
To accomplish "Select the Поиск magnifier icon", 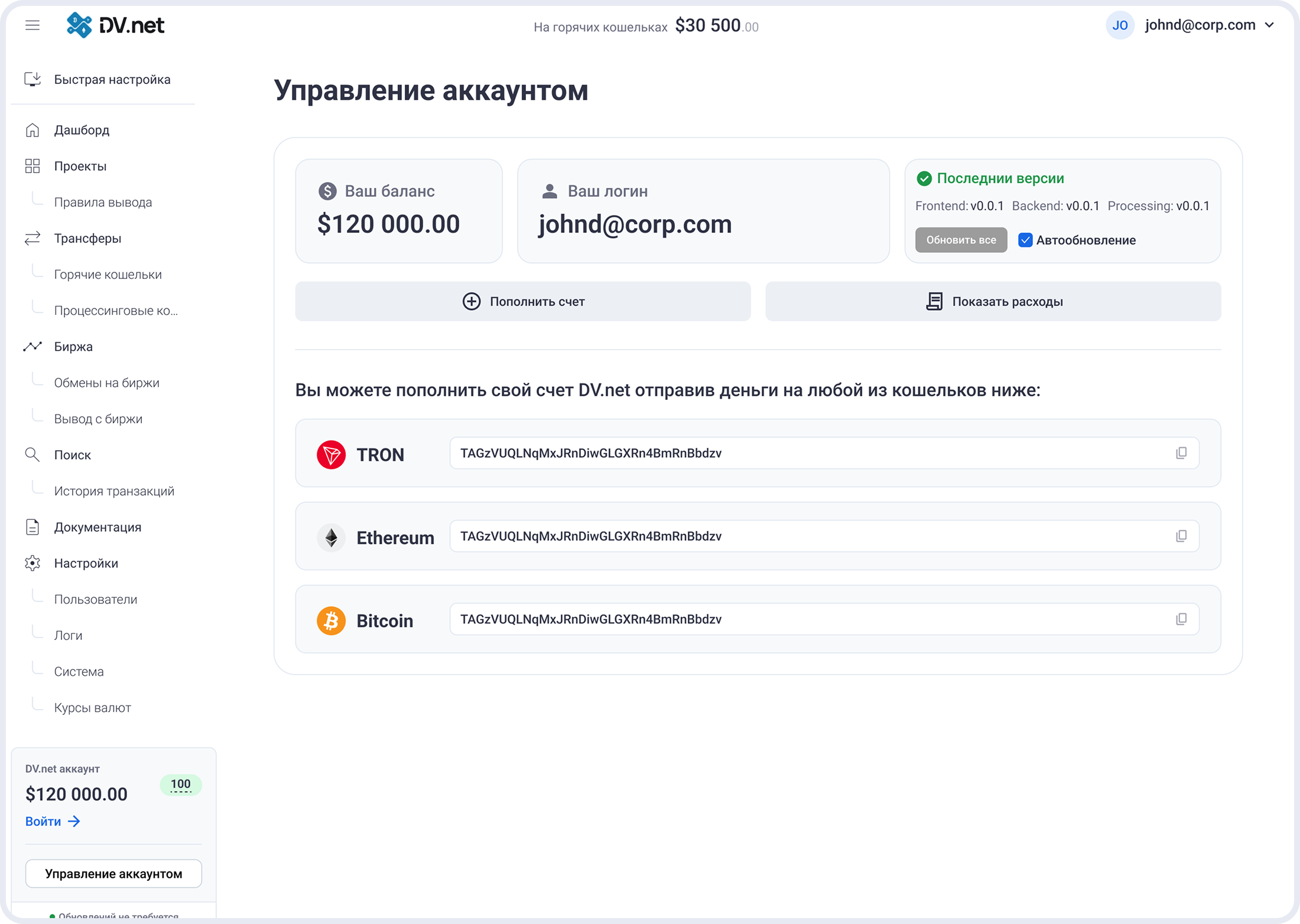I will click(32, 454).
